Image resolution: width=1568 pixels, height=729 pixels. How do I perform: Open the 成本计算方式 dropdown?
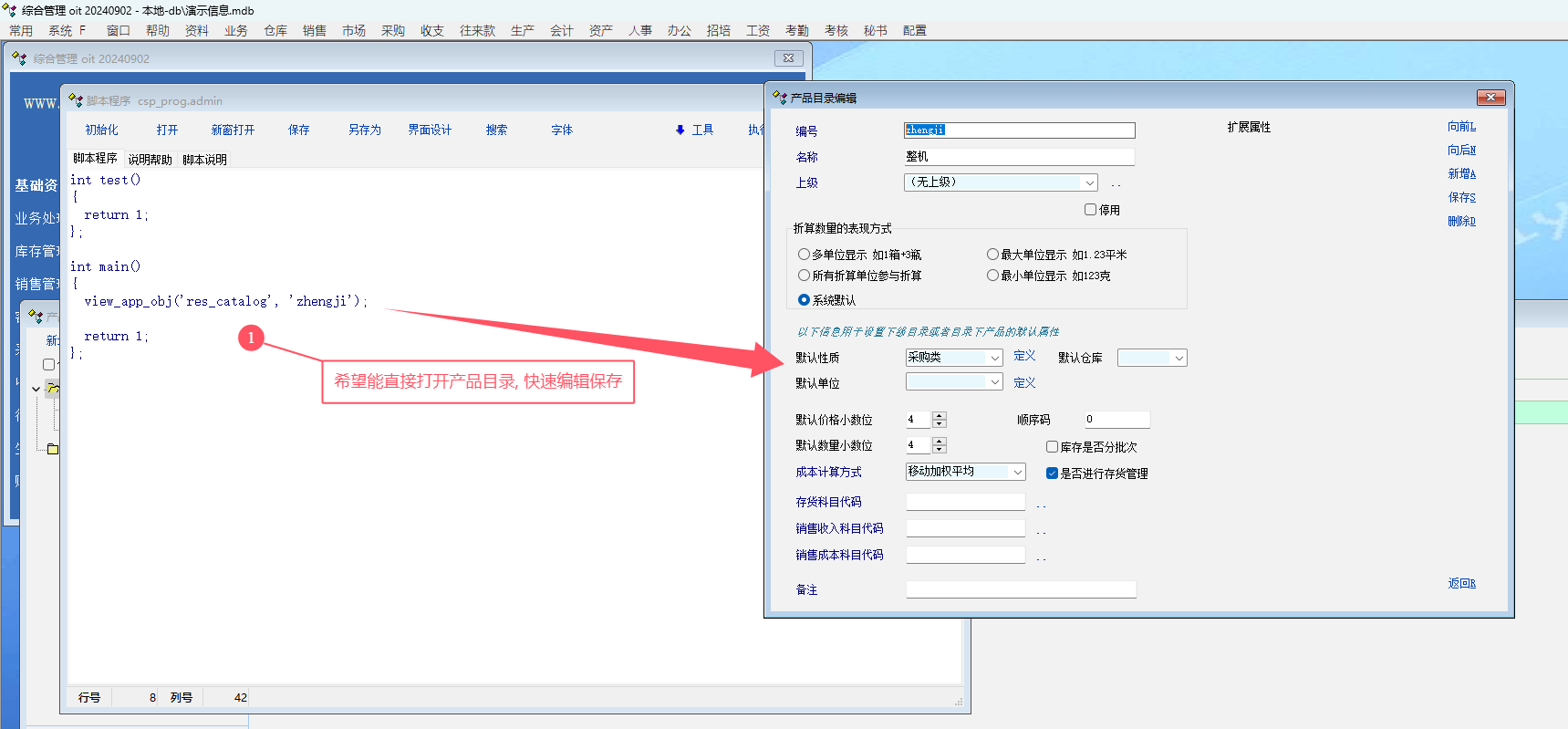click(1017, 472)
